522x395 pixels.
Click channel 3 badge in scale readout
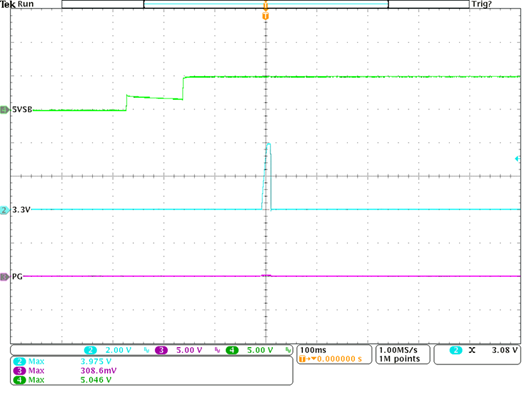click(x=161, y=350)
